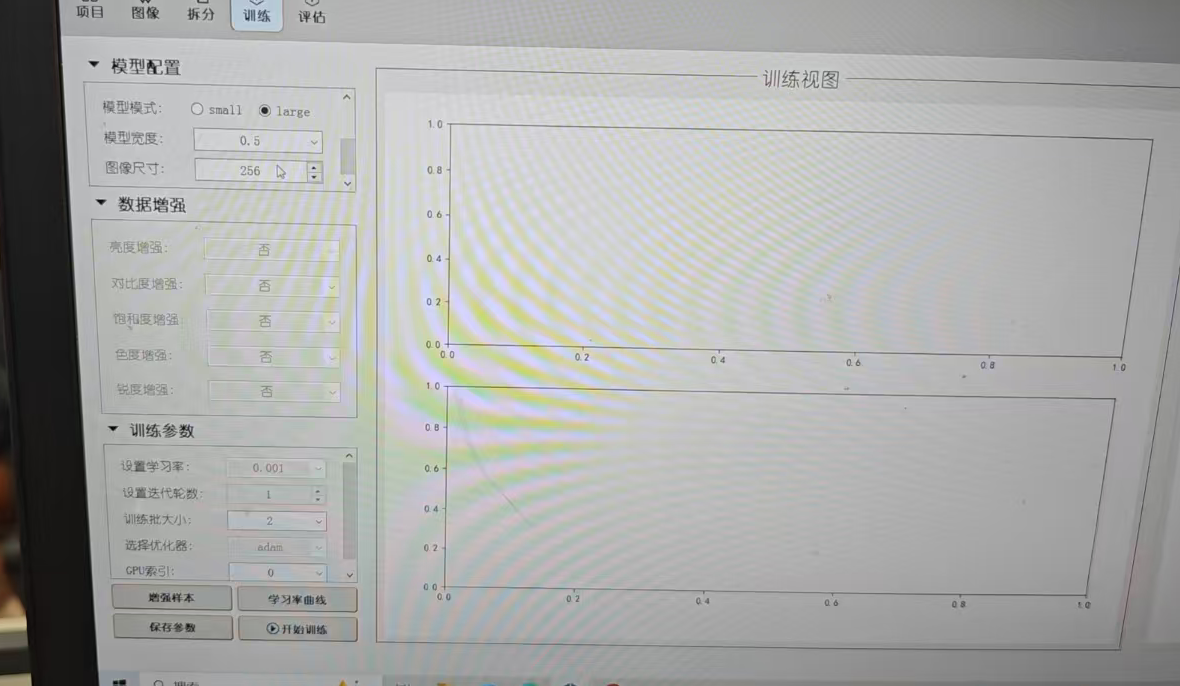Switch to the 图像 tab
The height and width of the screenshot is (686, 1180).
click(x=145, y=13)
